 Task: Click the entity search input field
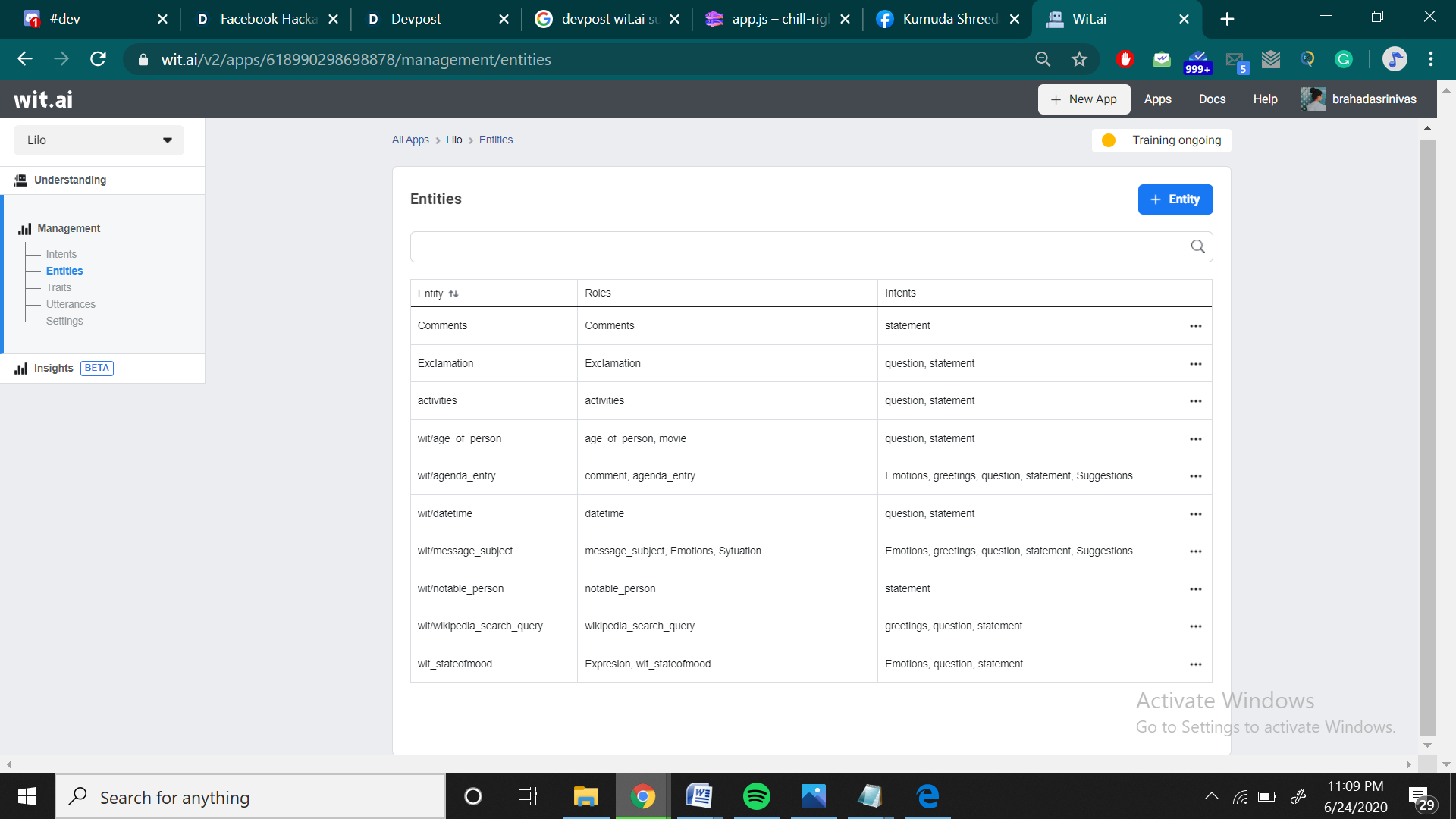(x=796, y=246)
